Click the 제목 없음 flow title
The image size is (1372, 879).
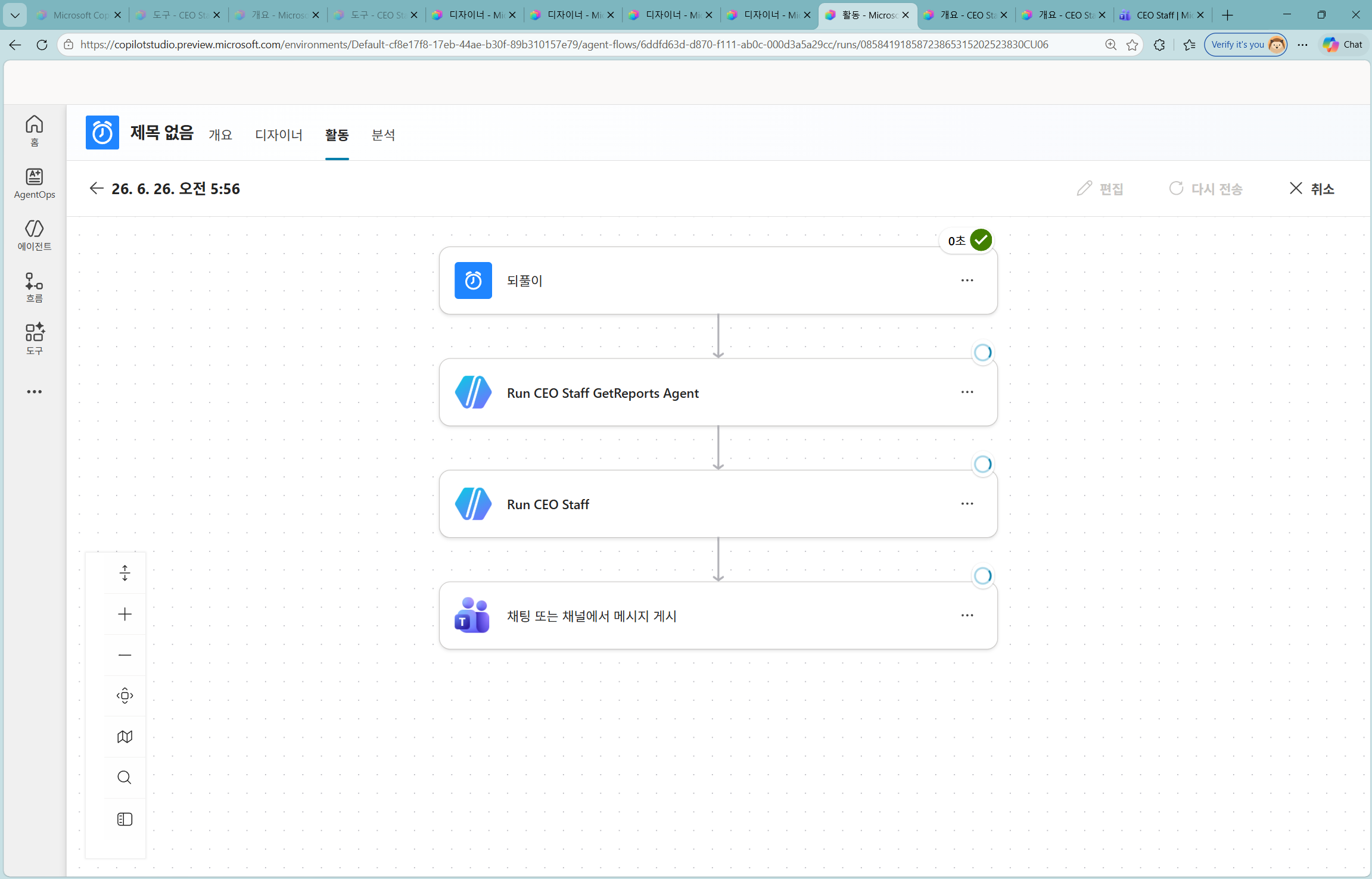[162, 132]
